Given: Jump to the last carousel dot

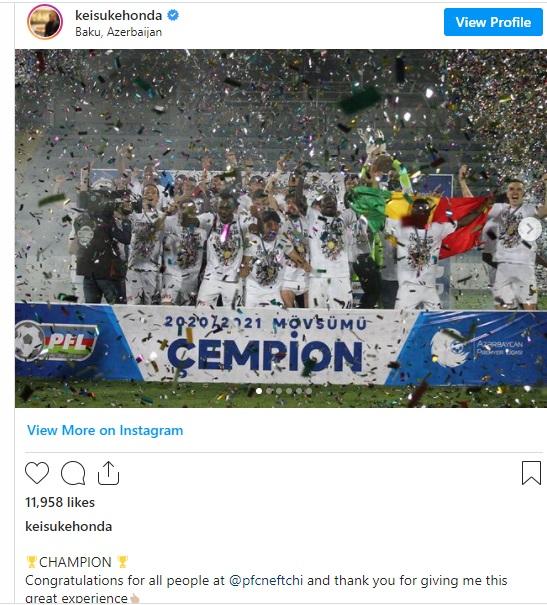Looking at the screenshot, I should 309,391.
